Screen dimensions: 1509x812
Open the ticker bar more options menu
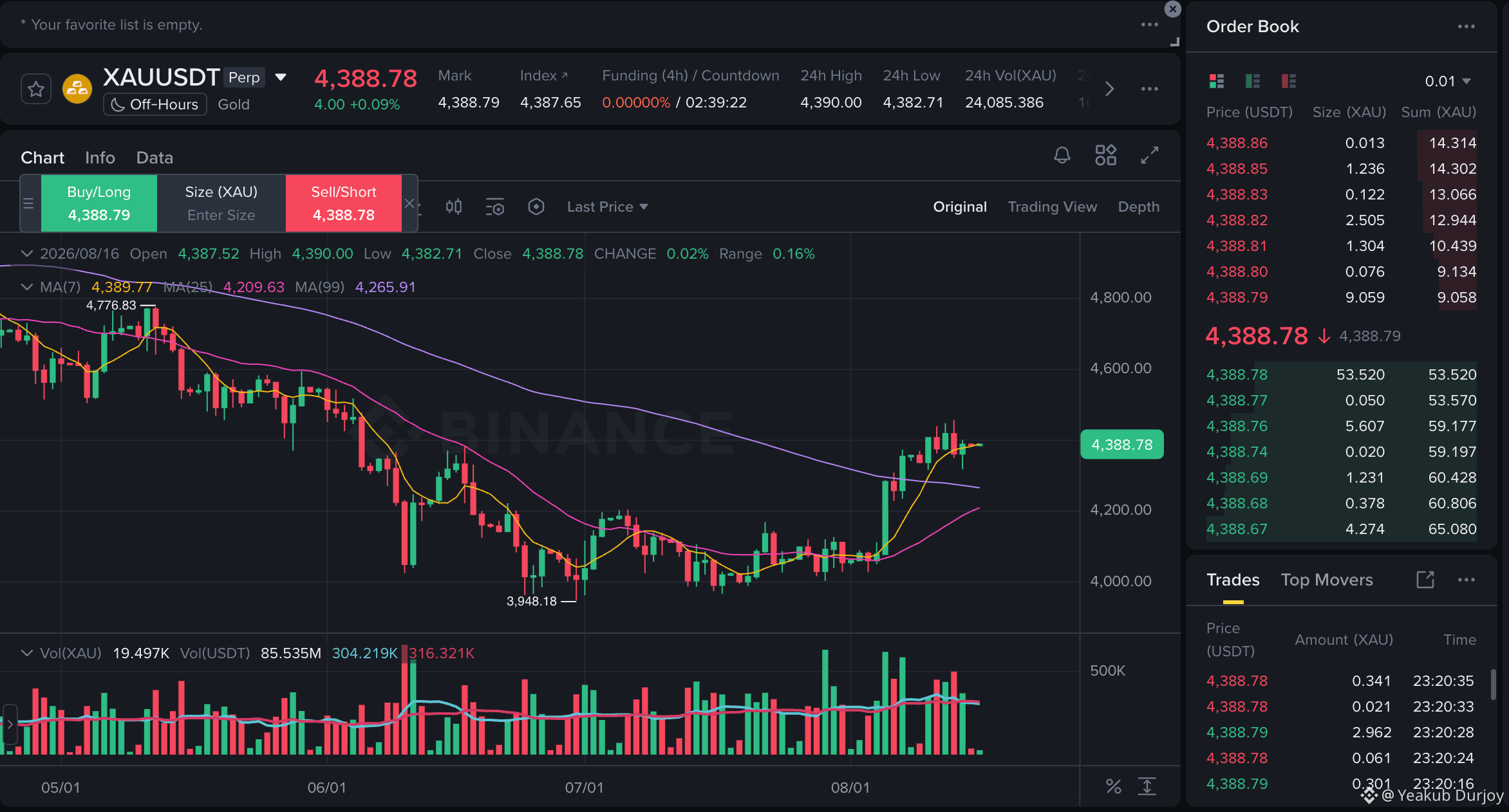[1150, 89]
